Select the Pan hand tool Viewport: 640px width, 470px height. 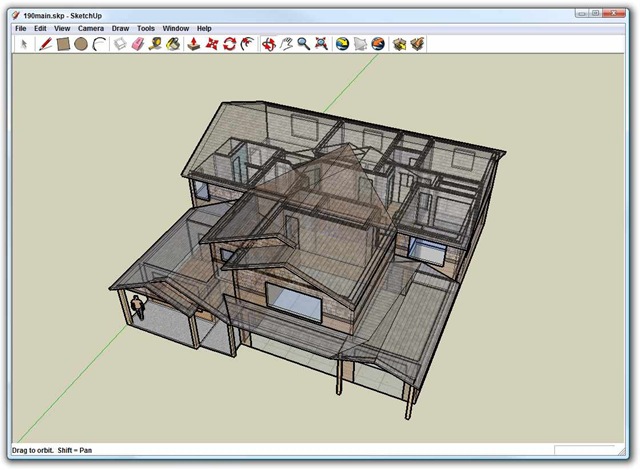pyautogui.click(x=285, y=44)
